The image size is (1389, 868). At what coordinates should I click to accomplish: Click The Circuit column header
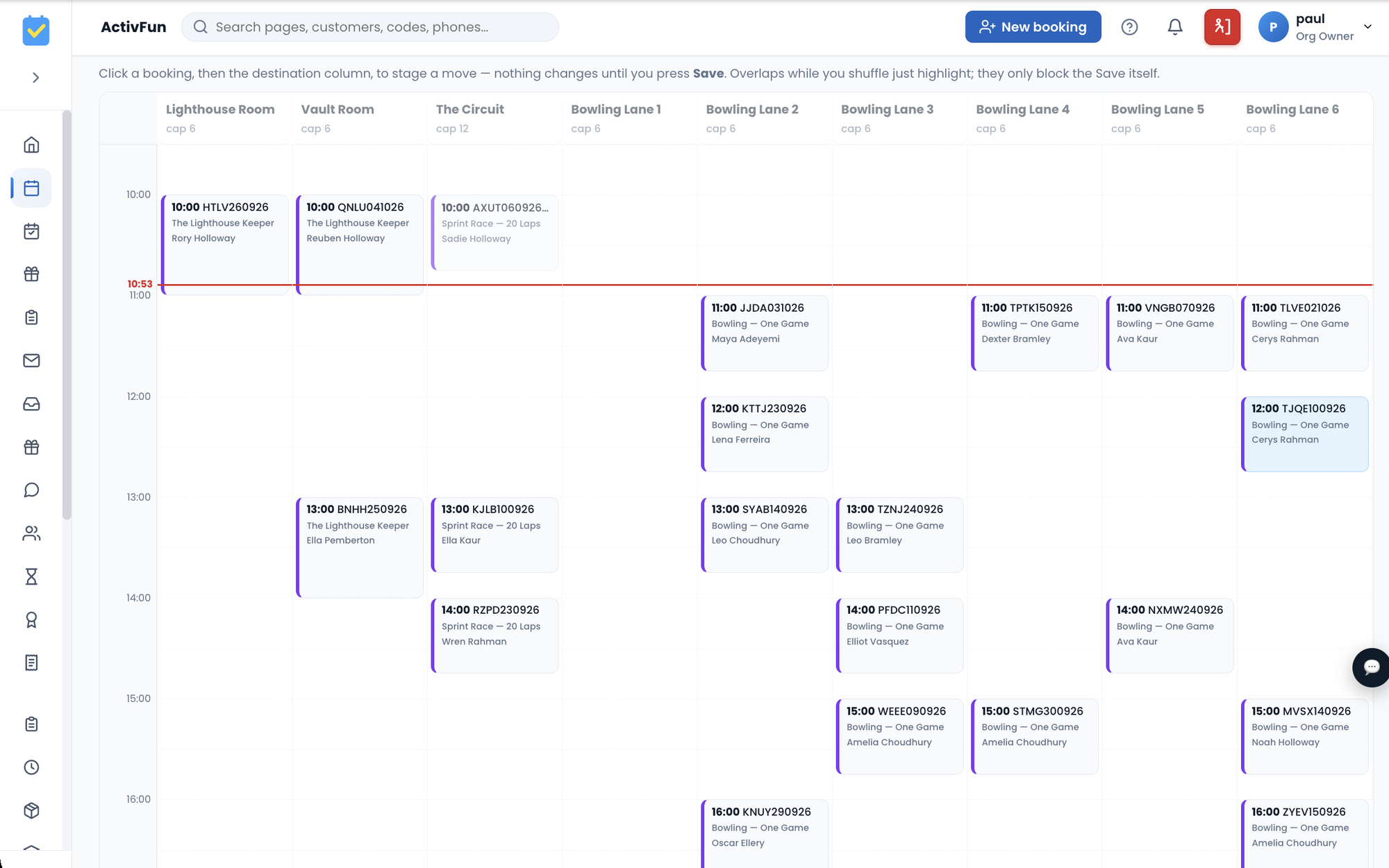pyautogui.click(x=494, y=118)
